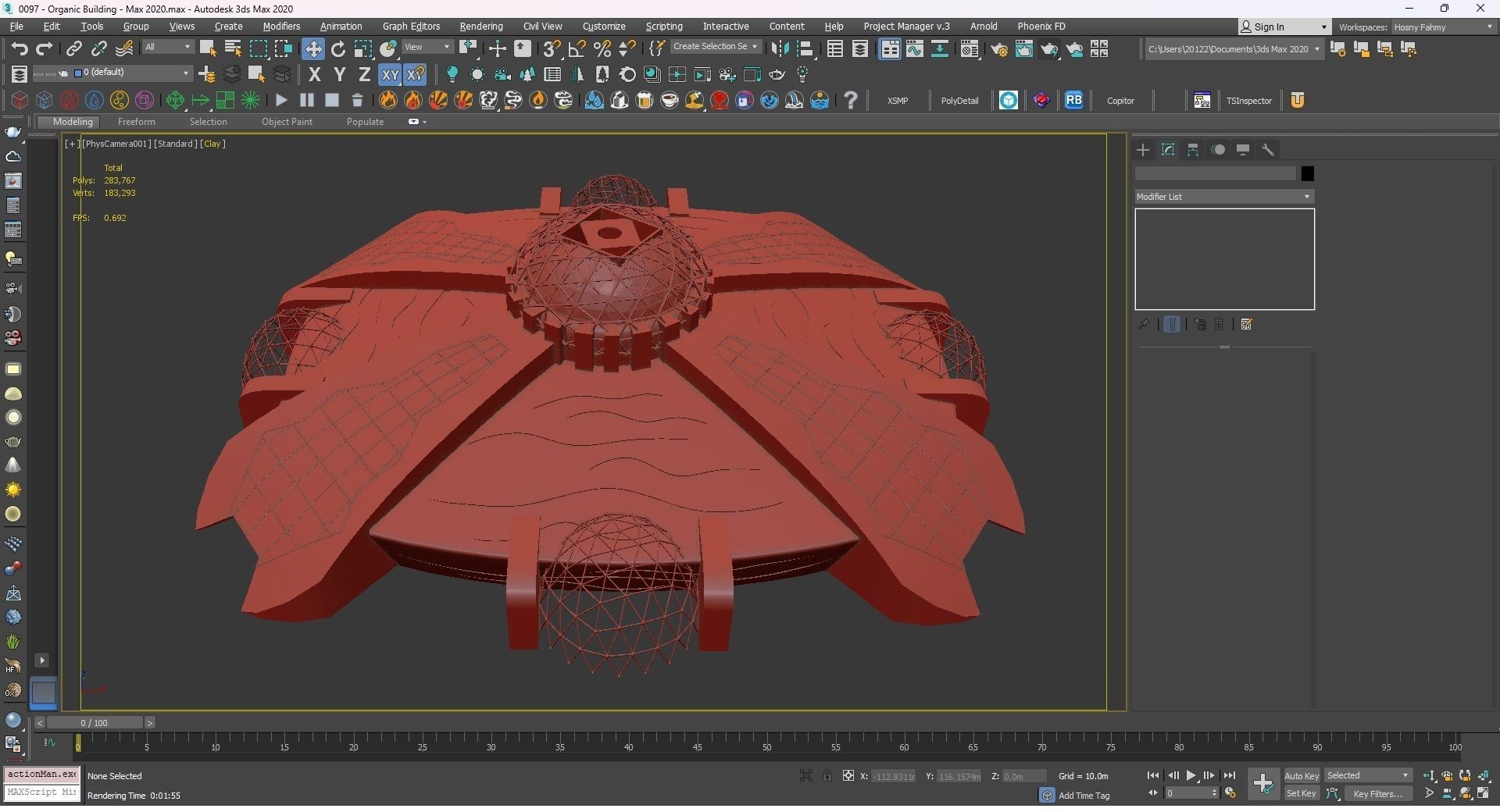Activate the Rotate tool
1500x812 pixels.
click(338, 49)
